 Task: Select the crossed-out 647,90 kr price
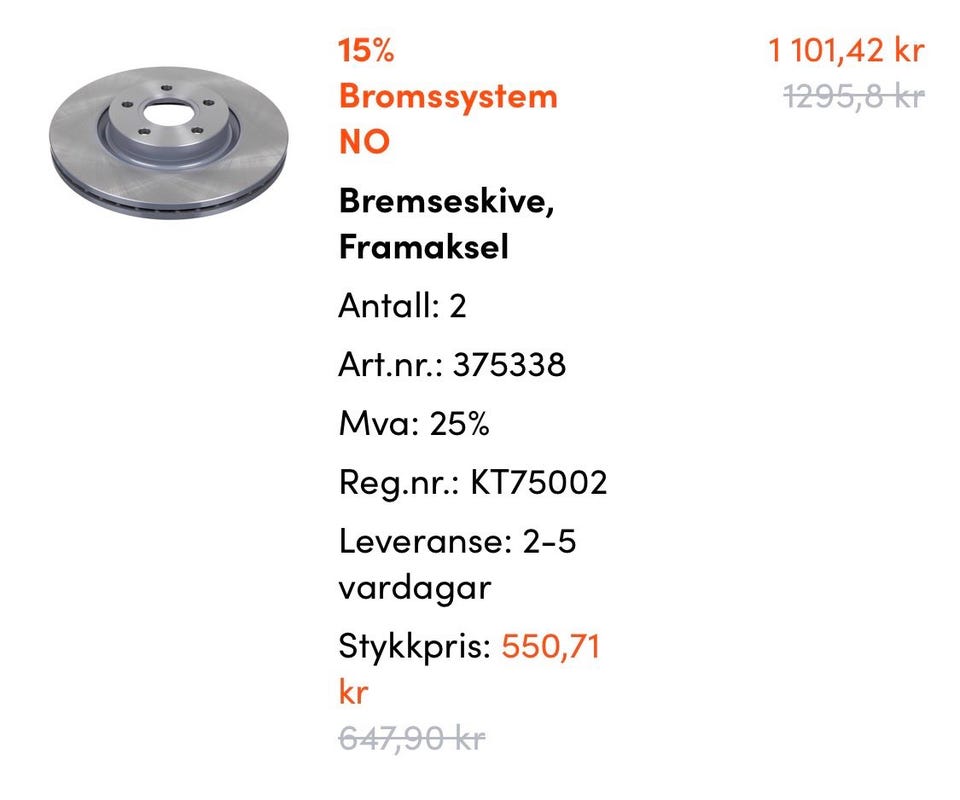pos(411,738)
